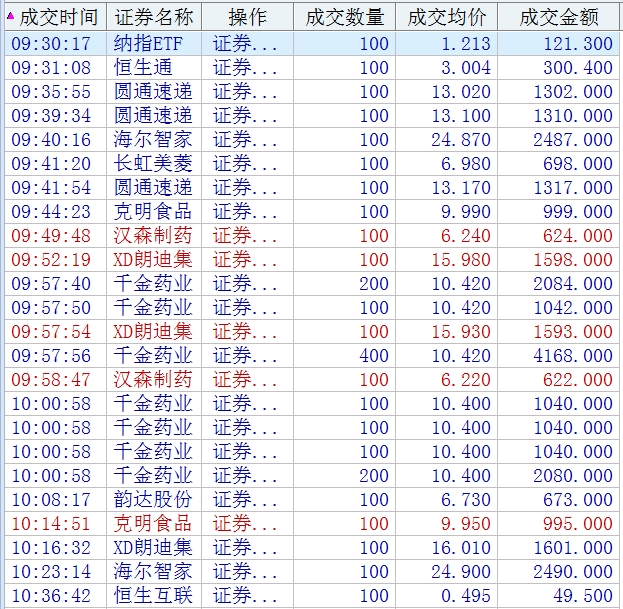Select time cell 09:57:54

pos(51,331)
